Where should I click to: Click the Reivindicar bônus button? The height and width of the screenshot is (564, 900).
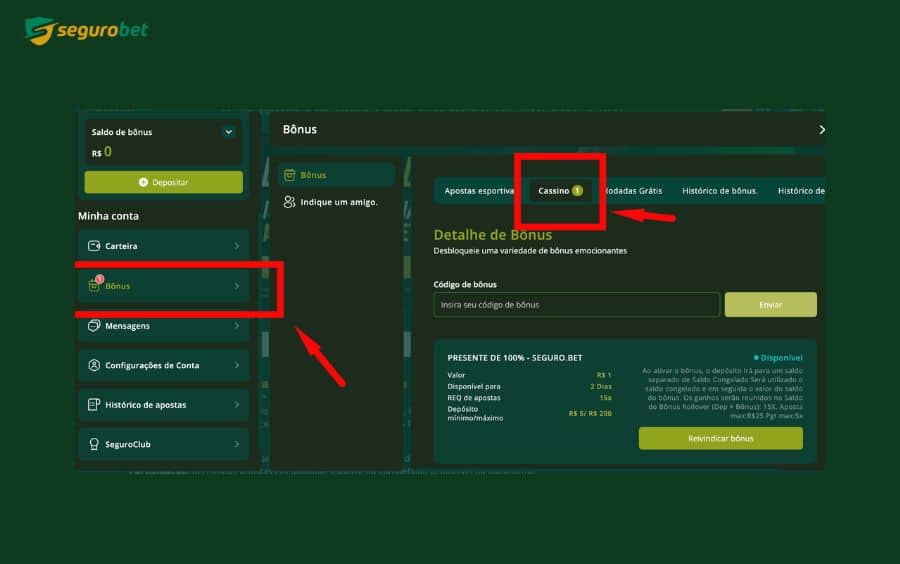coord(720,438)
